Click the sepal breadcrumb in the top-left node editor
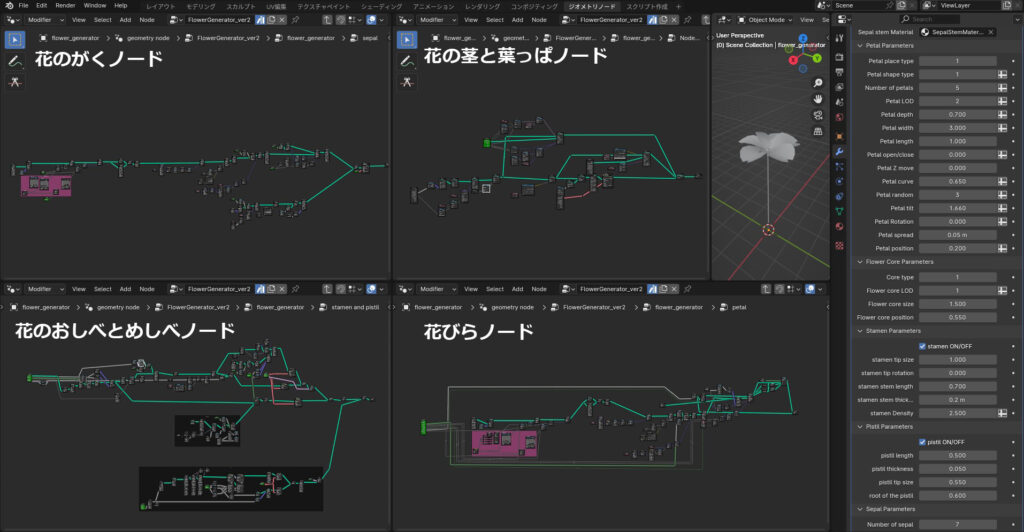 (370, 38)
